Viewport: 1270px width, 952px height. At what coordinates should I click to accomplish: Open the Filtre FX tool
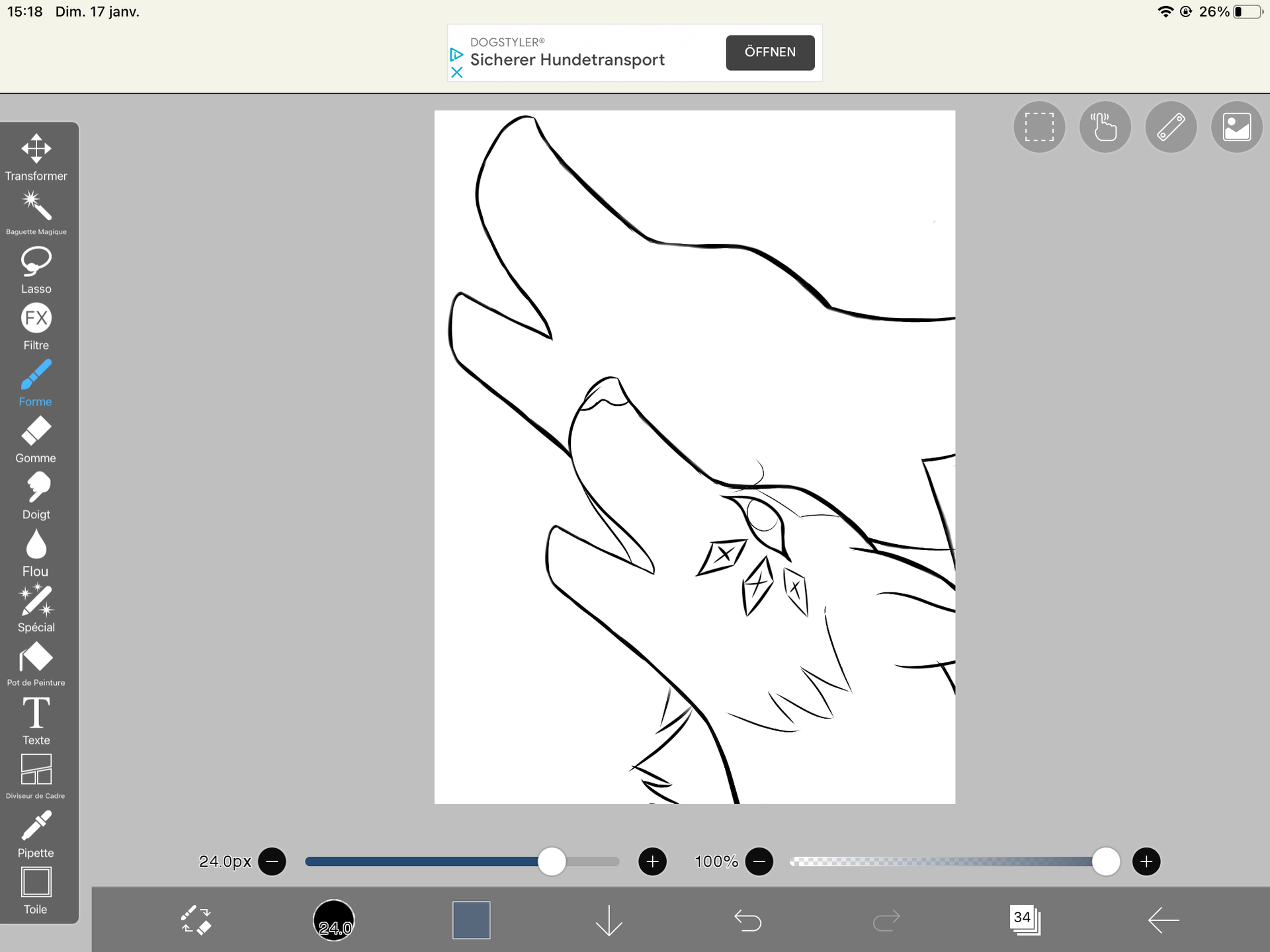pyautogui.click(x=36, y=327)
